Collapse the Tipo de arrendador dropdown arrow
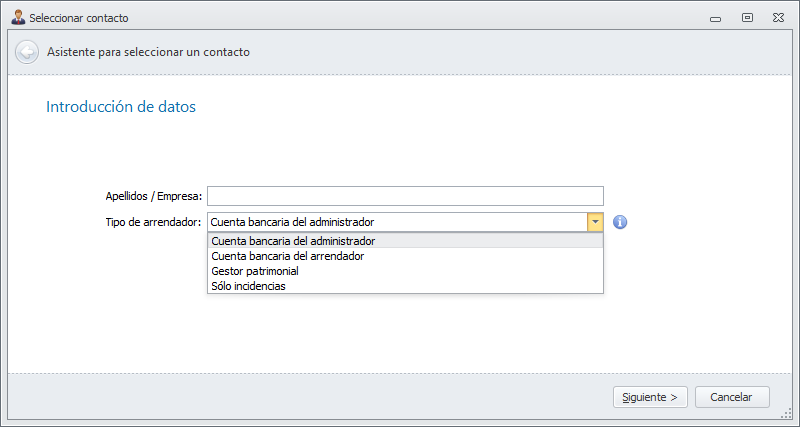The width and height of the screenshot is (800, 427). click(x=595, y=222)
